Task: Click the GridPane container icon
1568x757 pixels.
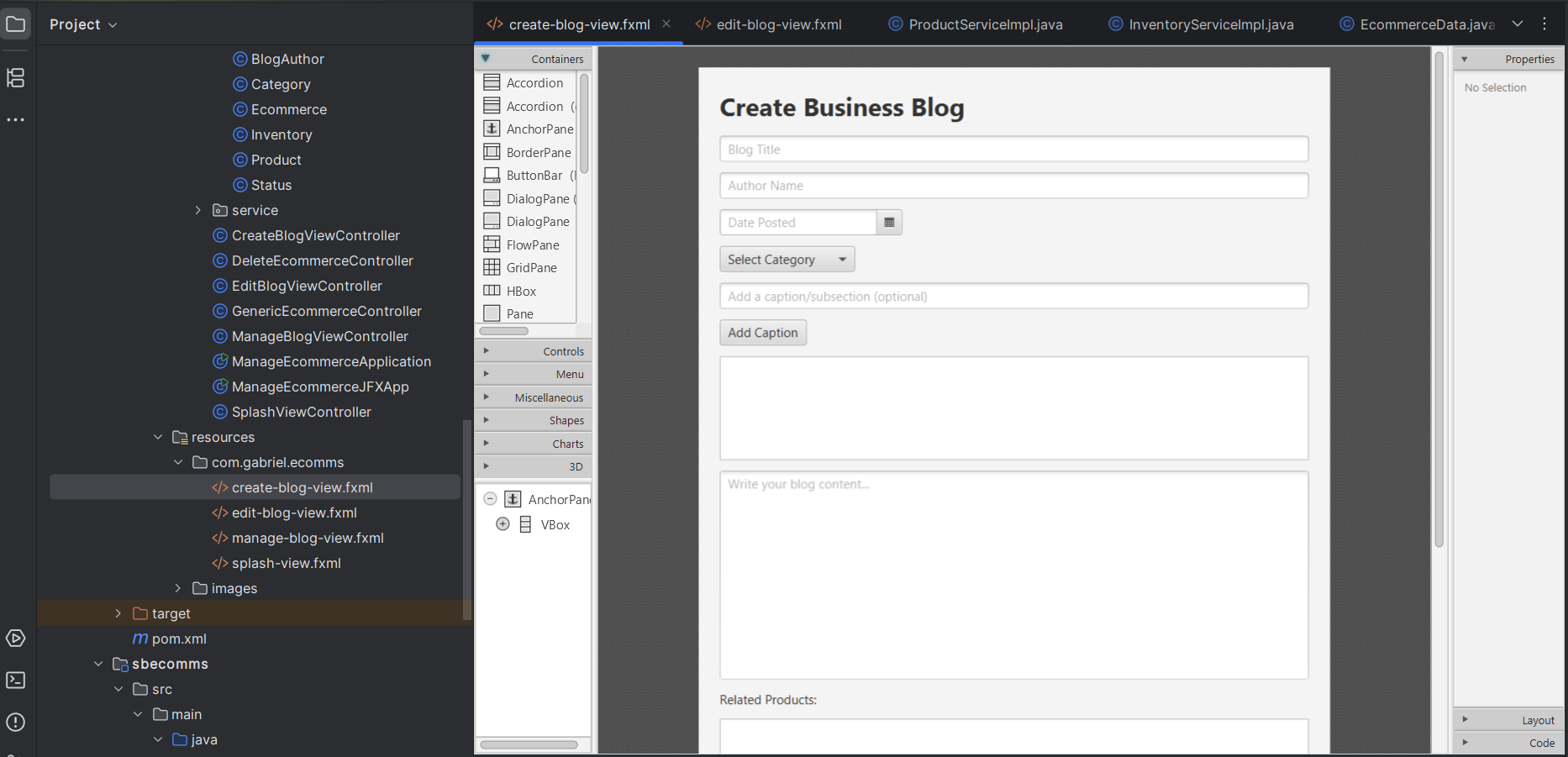Action: [492, 267]
